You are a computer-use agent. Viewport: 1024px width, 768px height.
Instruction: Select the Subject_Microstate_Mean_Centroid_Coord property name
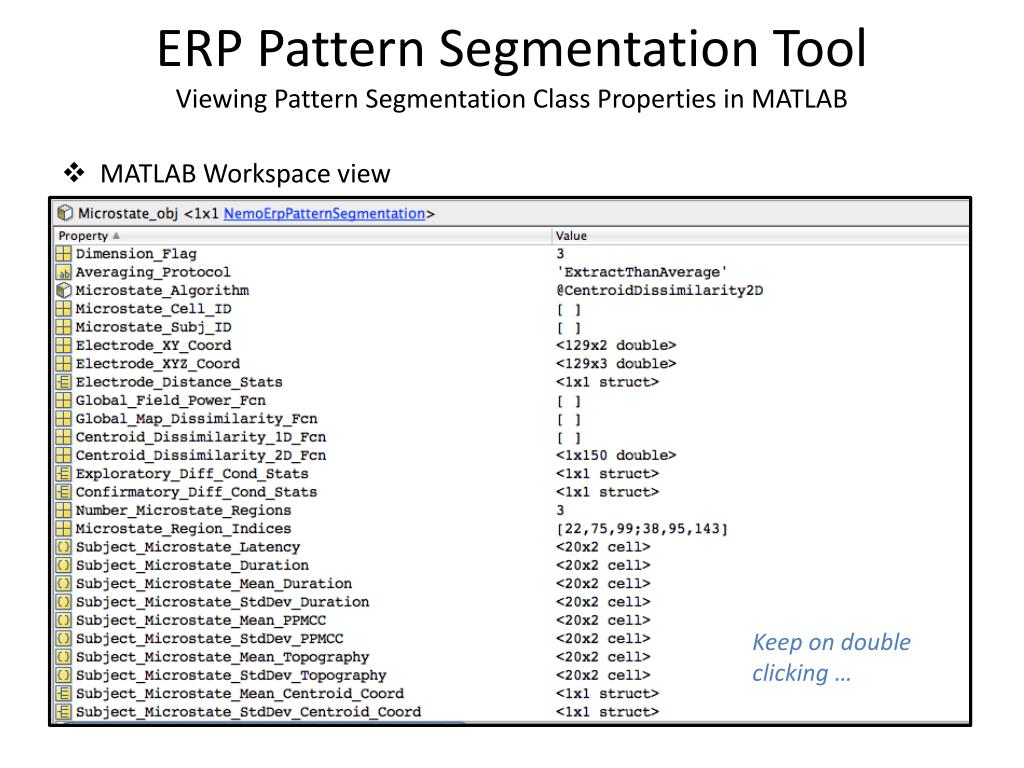coord(240,692)
